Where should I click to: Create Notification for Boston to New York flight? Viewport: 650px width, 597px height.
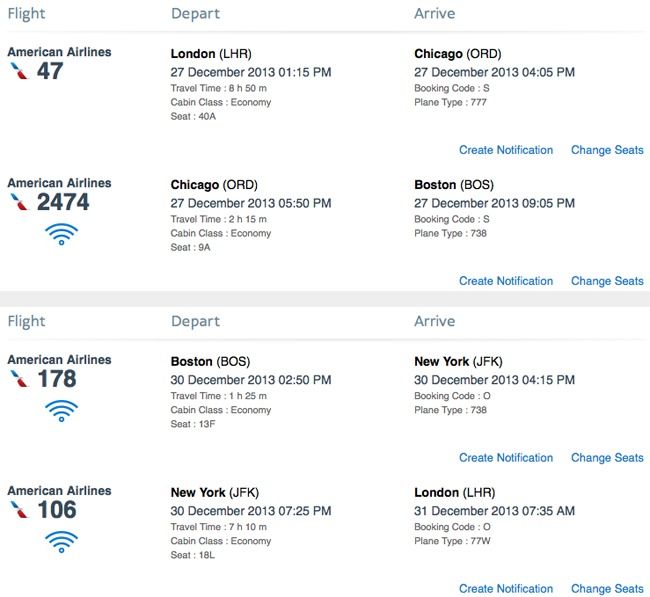506,458
